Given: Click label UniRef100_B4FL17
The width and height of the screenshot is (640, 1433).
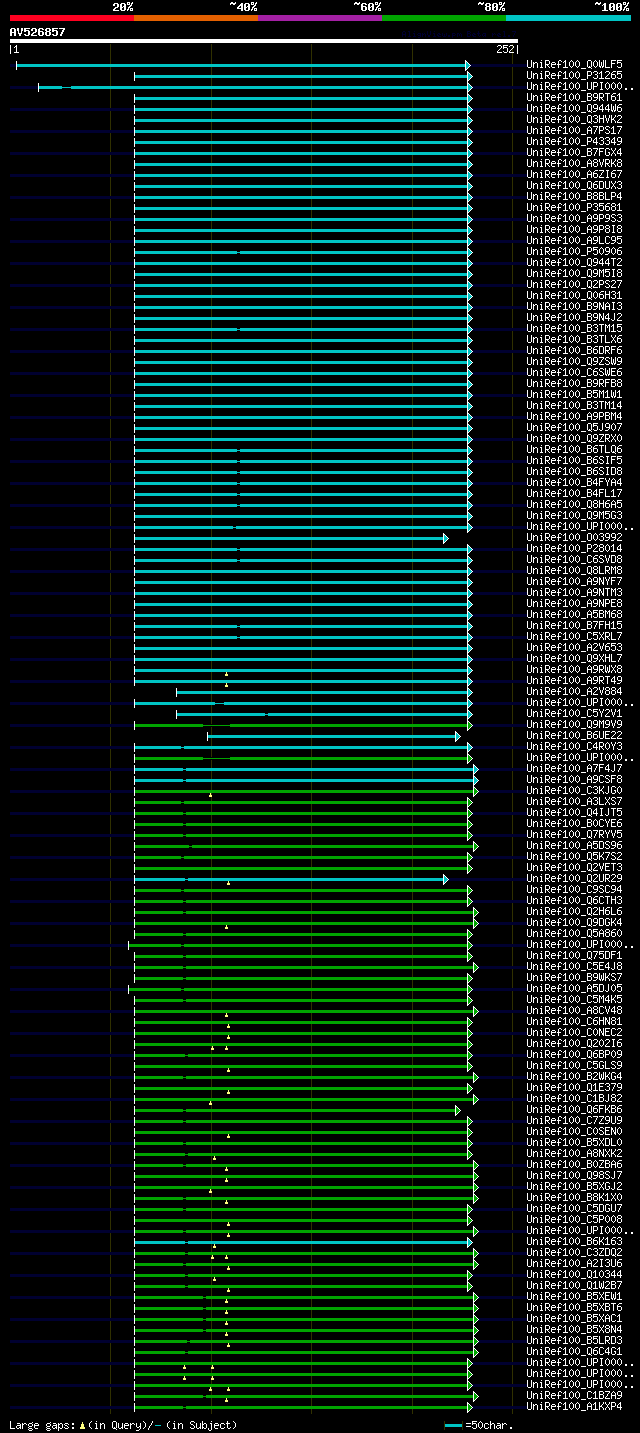Looking at the screenshot, I should [x=574, y=494].
